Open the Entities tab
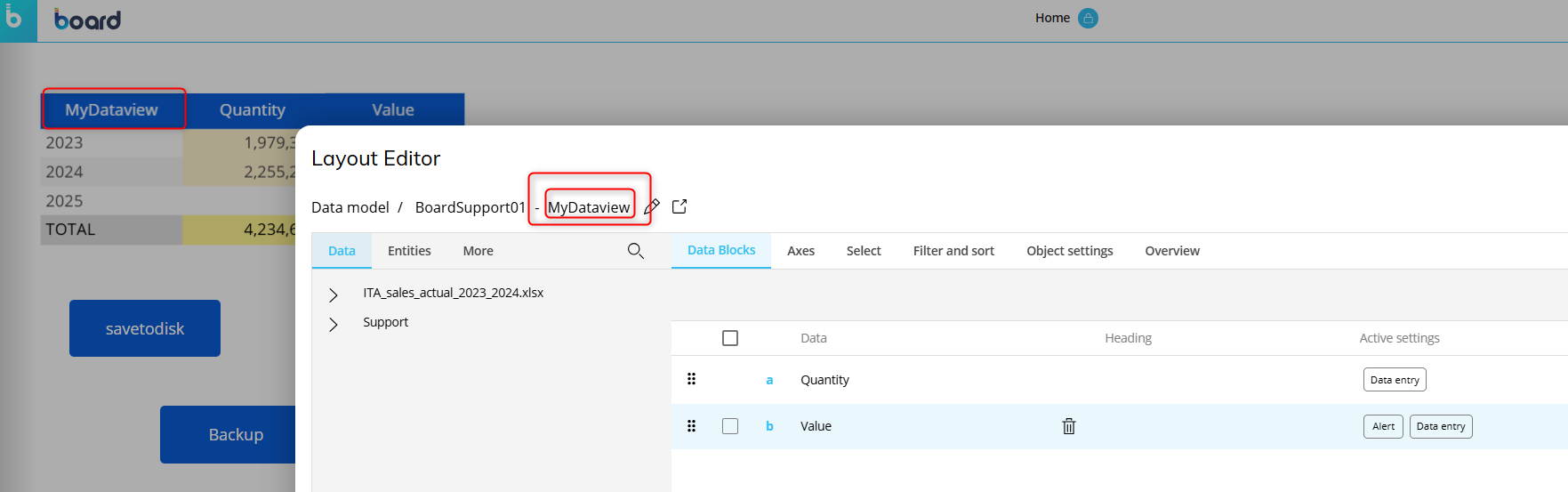Viewport: 1568px width, 492px height. click(x=409, y=251)
